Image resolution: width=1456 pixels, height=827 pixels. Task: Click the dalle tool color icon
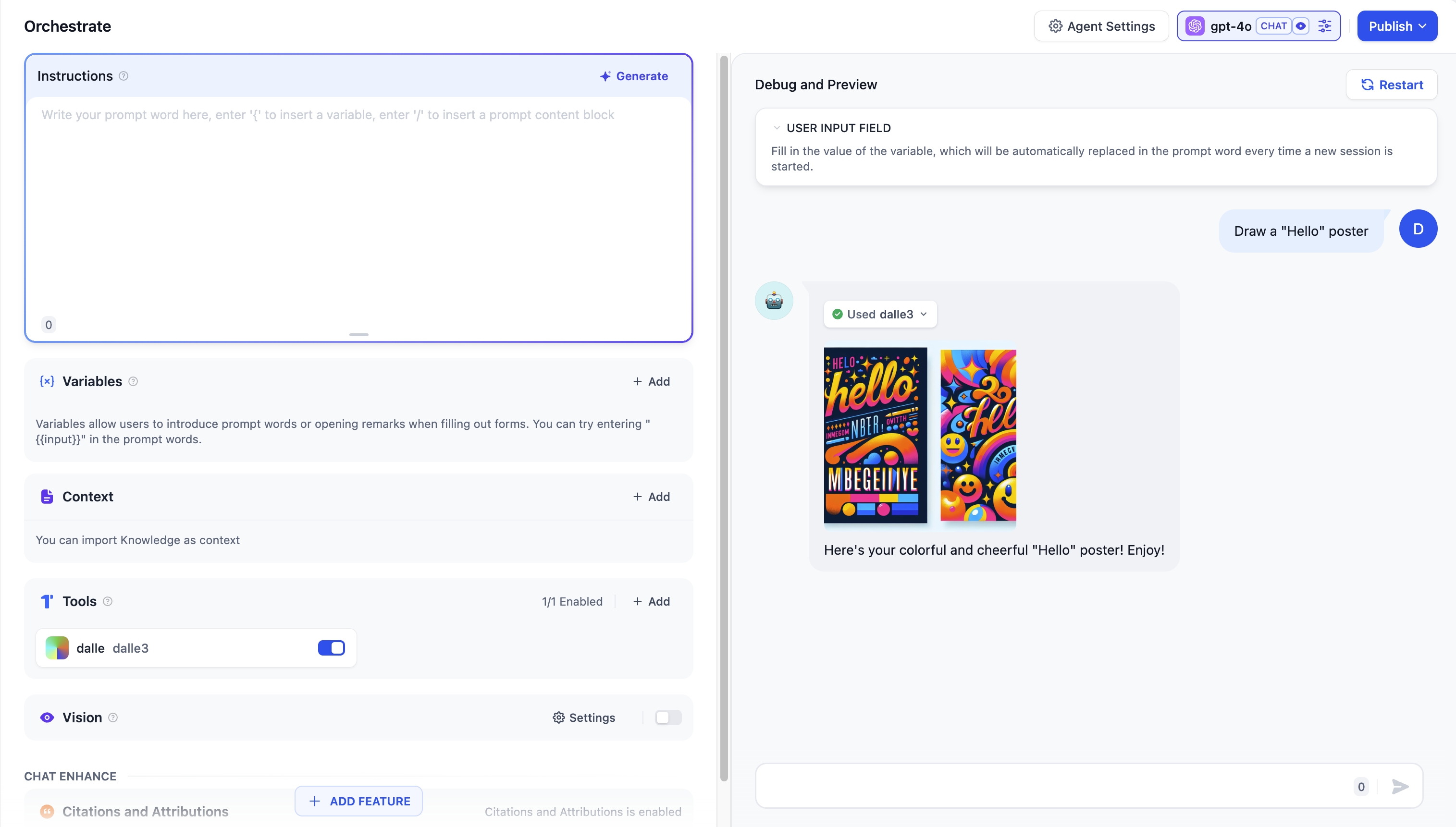point(57,648)
